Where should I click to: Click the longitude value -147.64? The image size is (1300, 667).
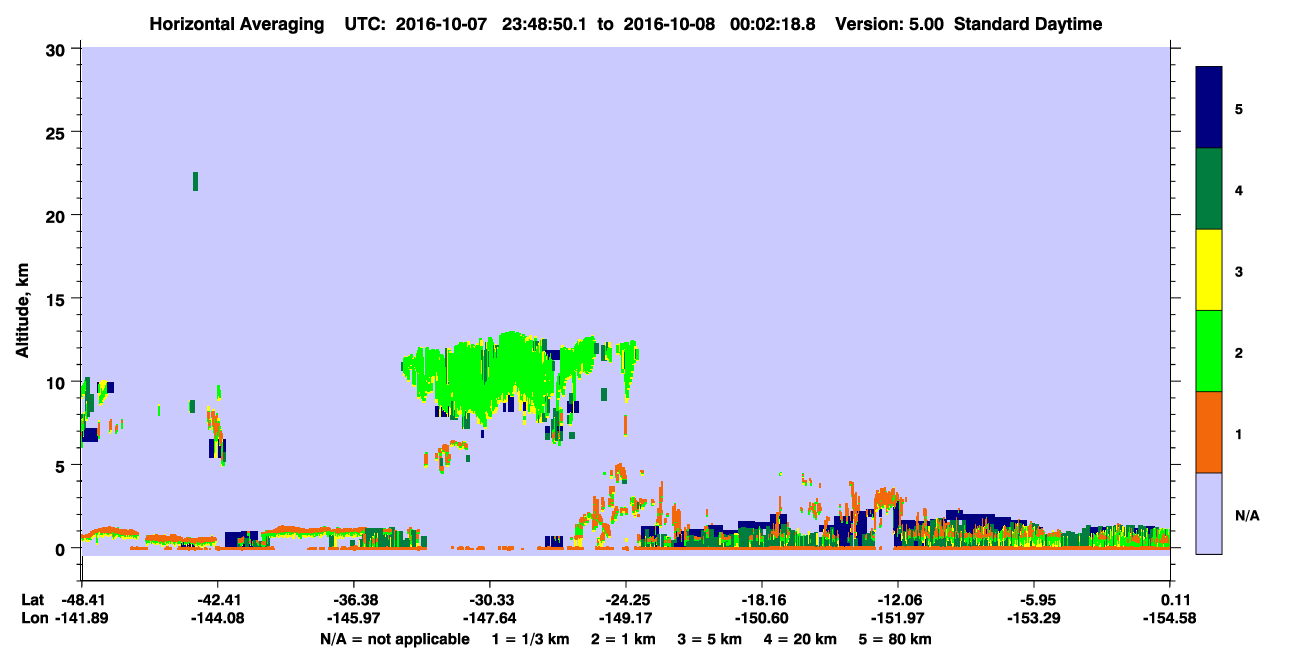tap(489, 619)
